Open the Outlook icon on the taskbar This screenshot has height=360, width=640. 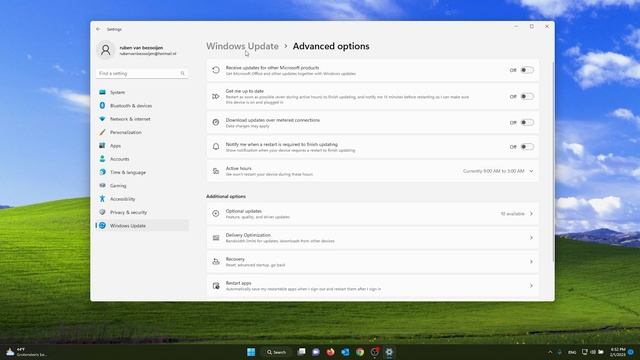[345, 352]
